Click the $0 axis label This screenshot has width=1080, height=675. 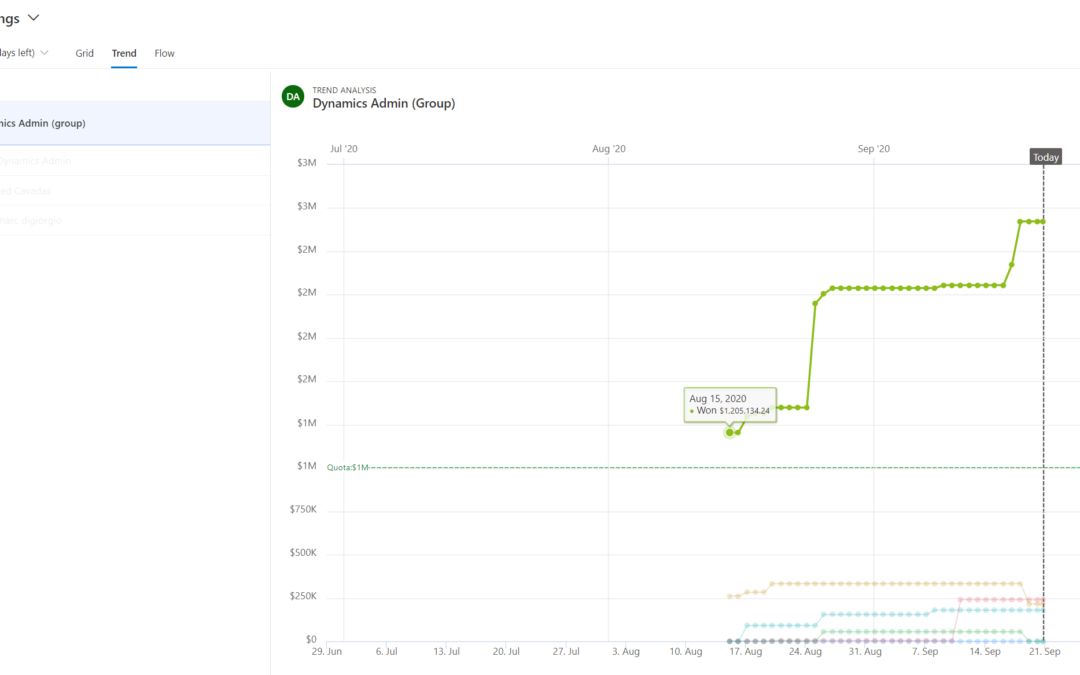(311, 640)
